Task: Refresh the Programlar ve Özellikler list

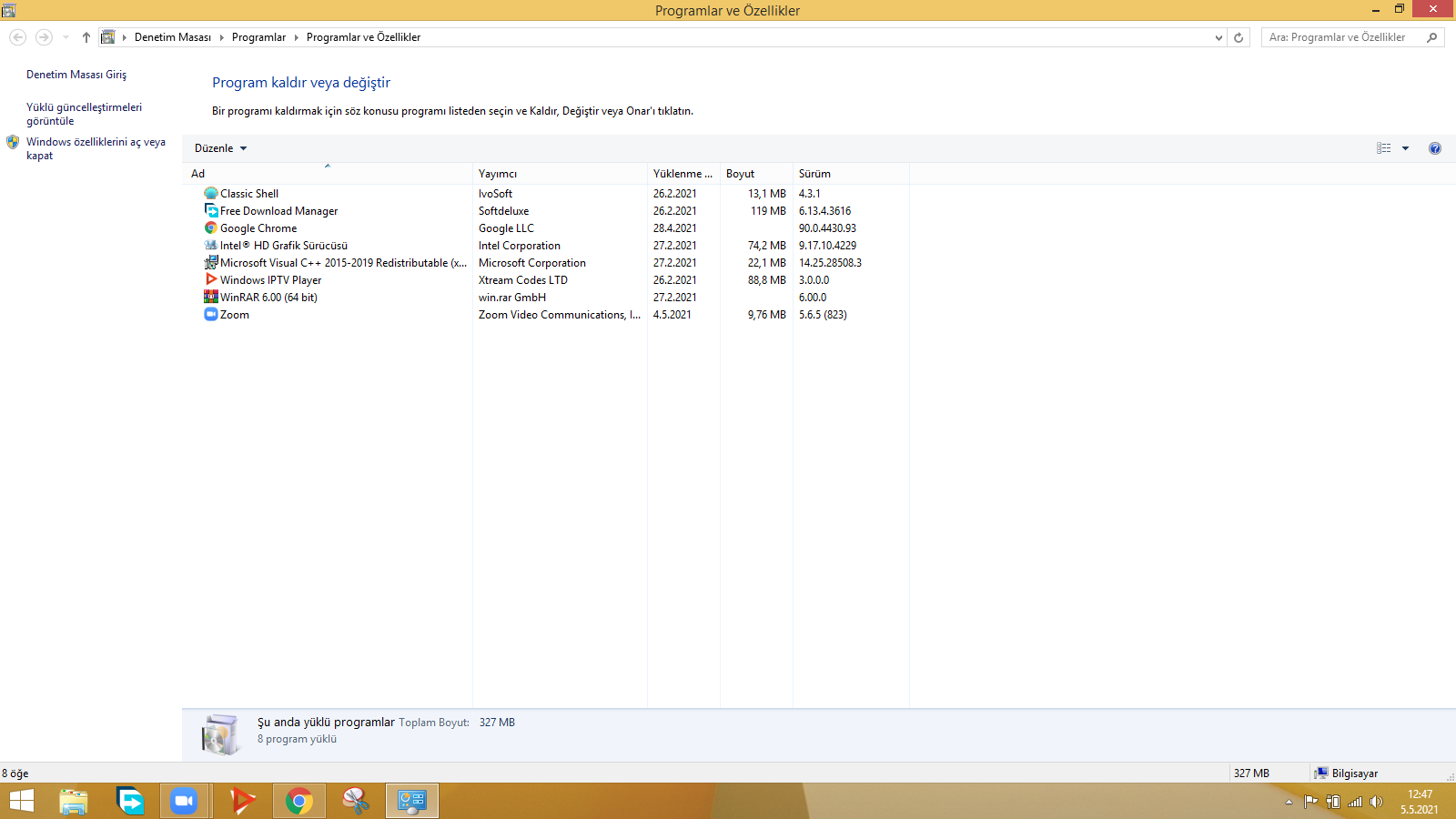Action: pos(1239,37)
